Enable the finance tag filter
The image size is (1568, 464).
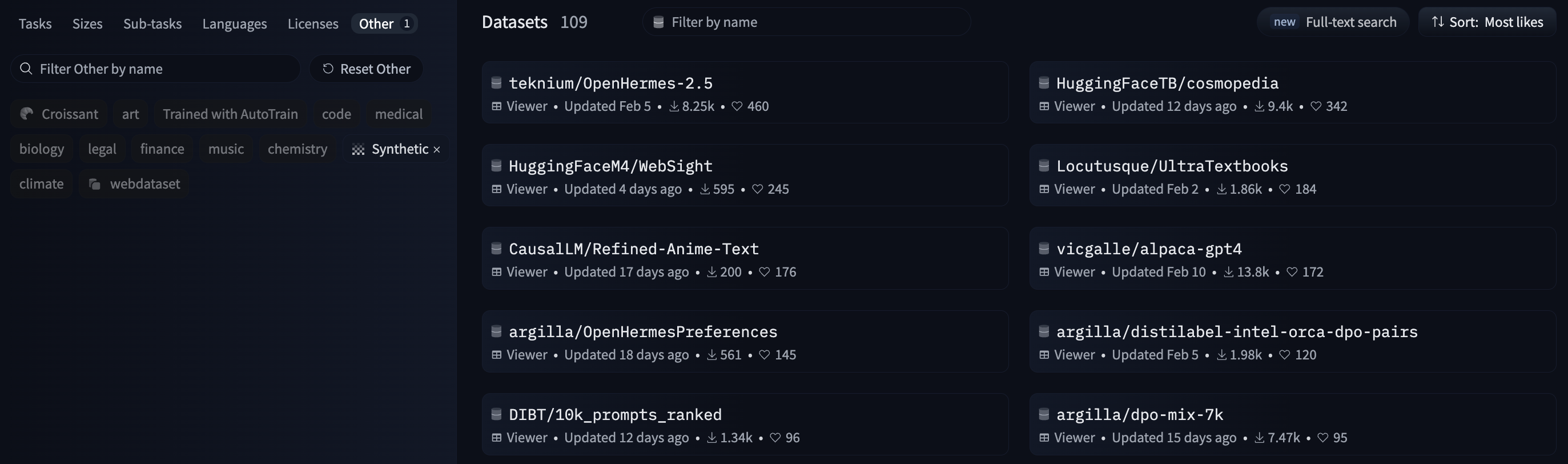pos(162,149)
